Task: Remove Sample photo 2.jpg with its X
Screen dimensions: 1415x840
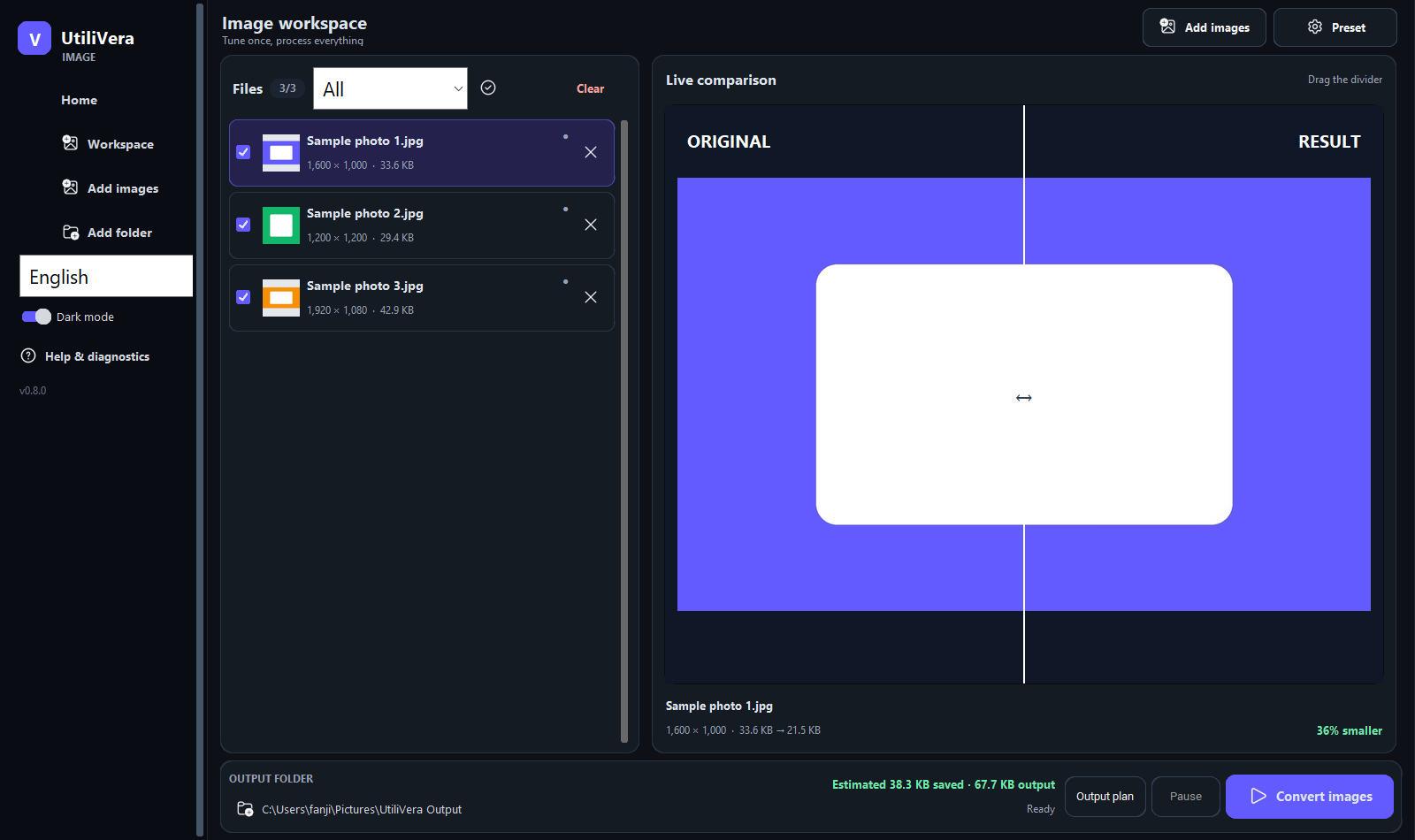Action: (591, 225)
